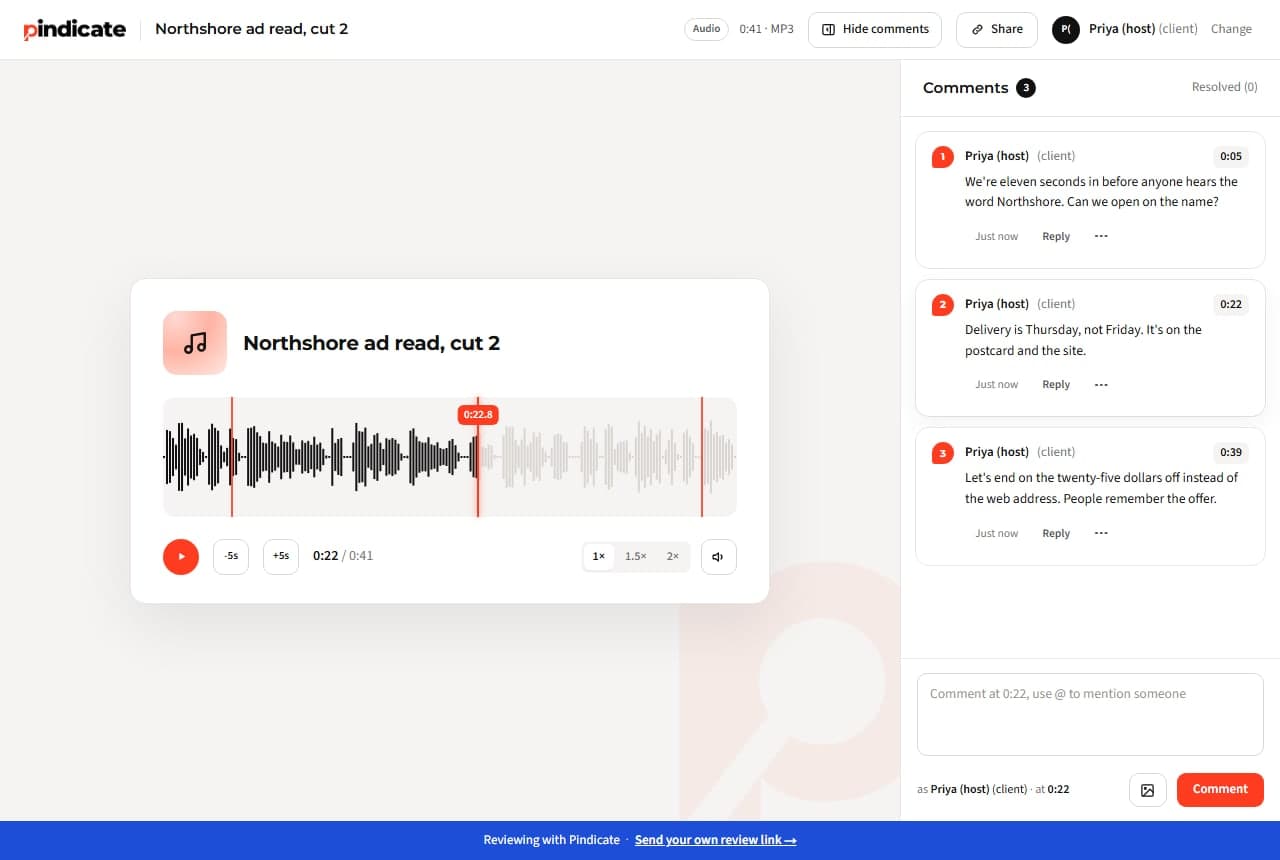Click the Audio file type badge
Image resolution: width=1280 pixels, height=860 pixels.
click(x=707, y=29)
